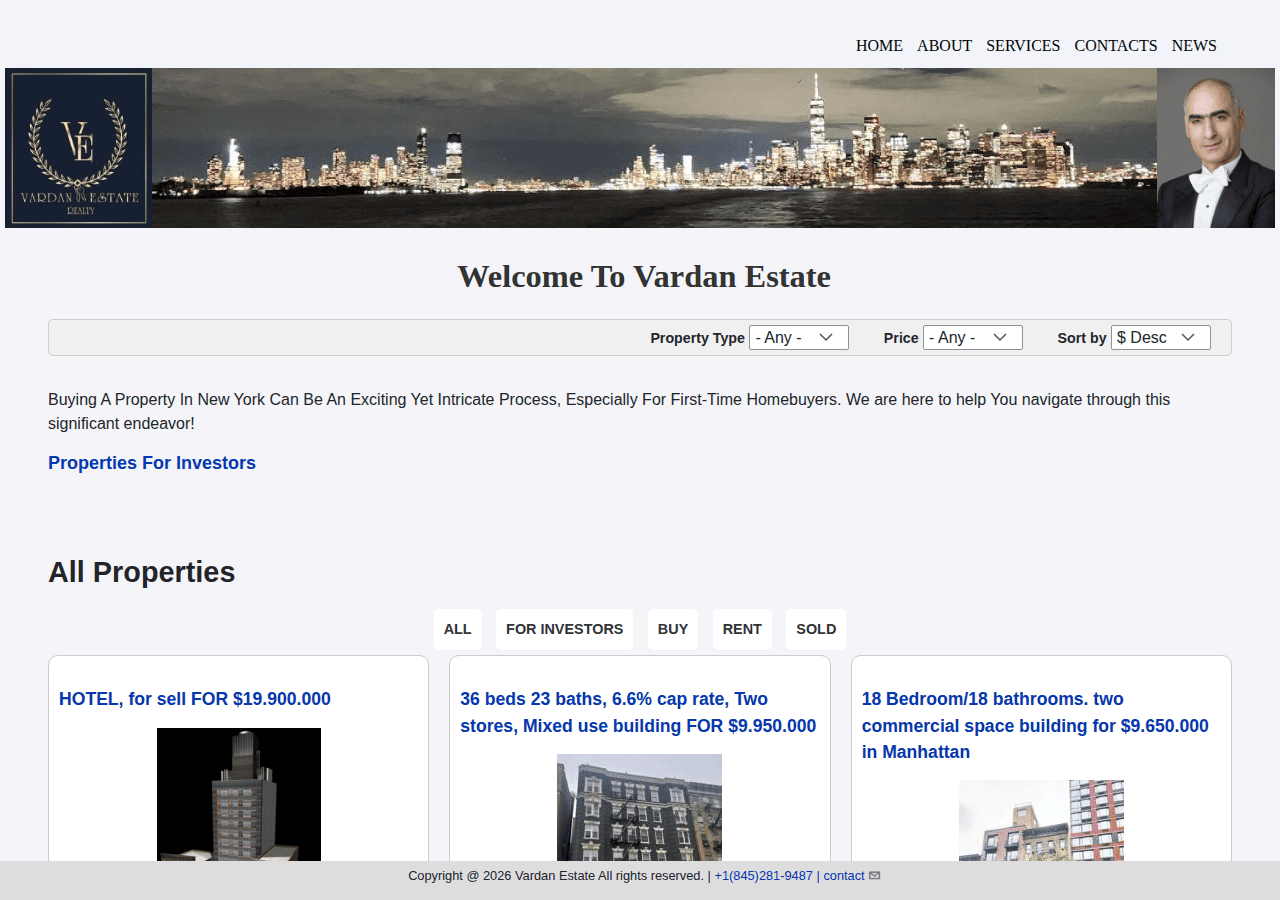Follow the Properties For Investors link

(152, 463)
